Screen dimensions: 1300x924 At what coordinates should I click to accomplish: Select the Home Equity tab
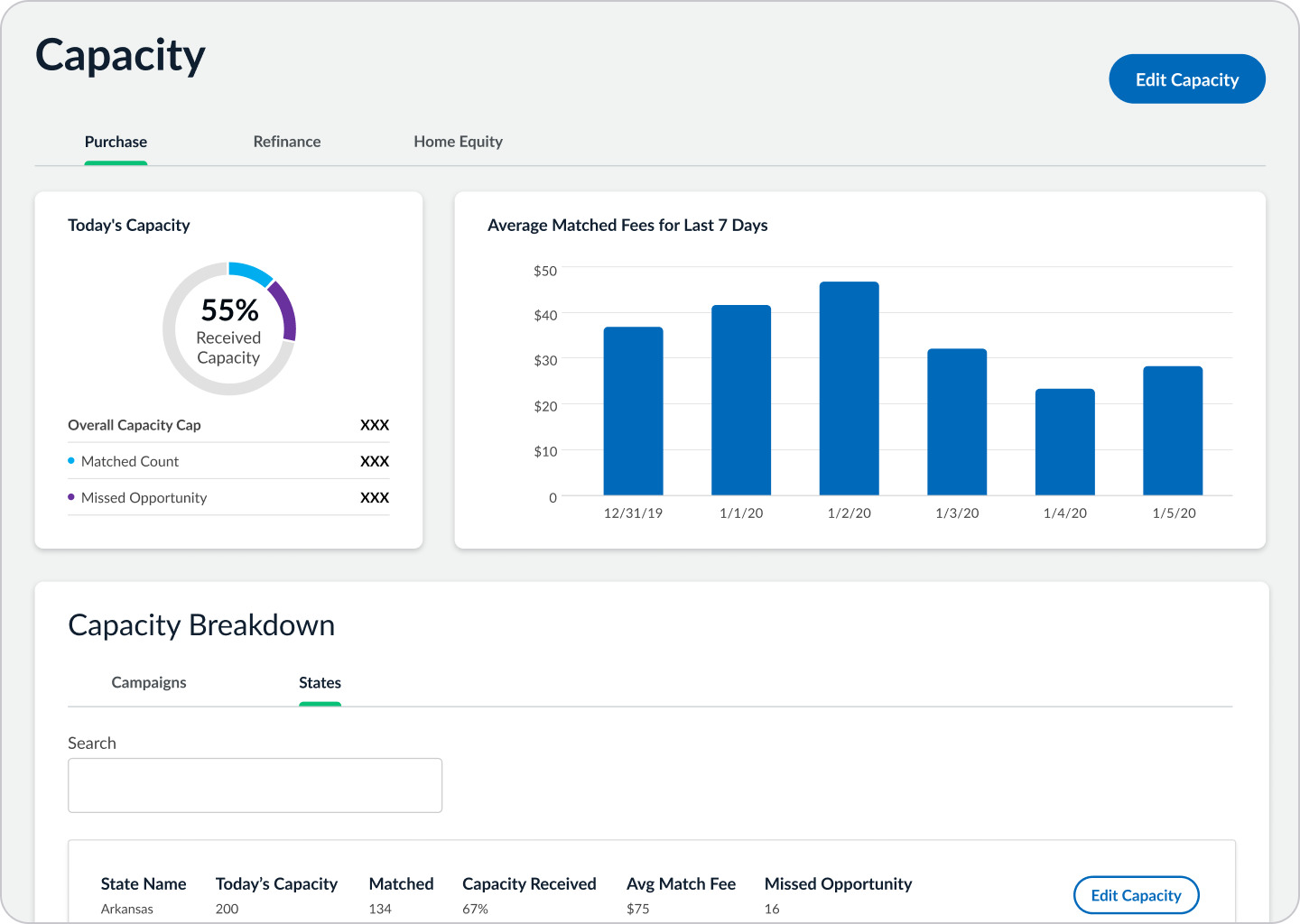tap(458, 142)
